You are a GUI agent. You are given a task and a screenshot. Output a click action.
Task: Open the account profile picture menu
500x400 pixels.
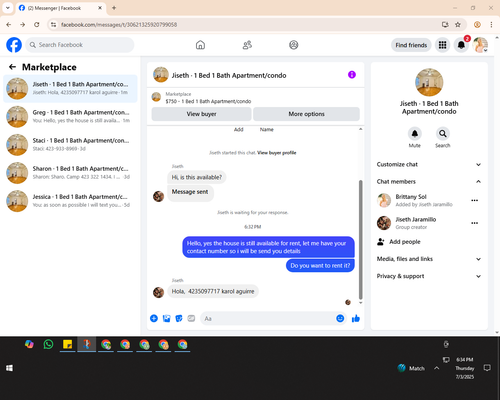click(480, 45)
